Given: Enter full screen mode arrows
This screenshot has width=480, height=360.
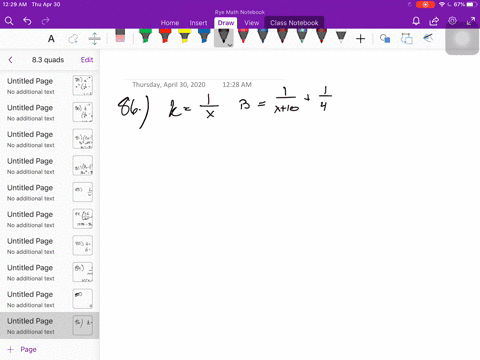Looking at the screenshot, I should click(471, 21).
